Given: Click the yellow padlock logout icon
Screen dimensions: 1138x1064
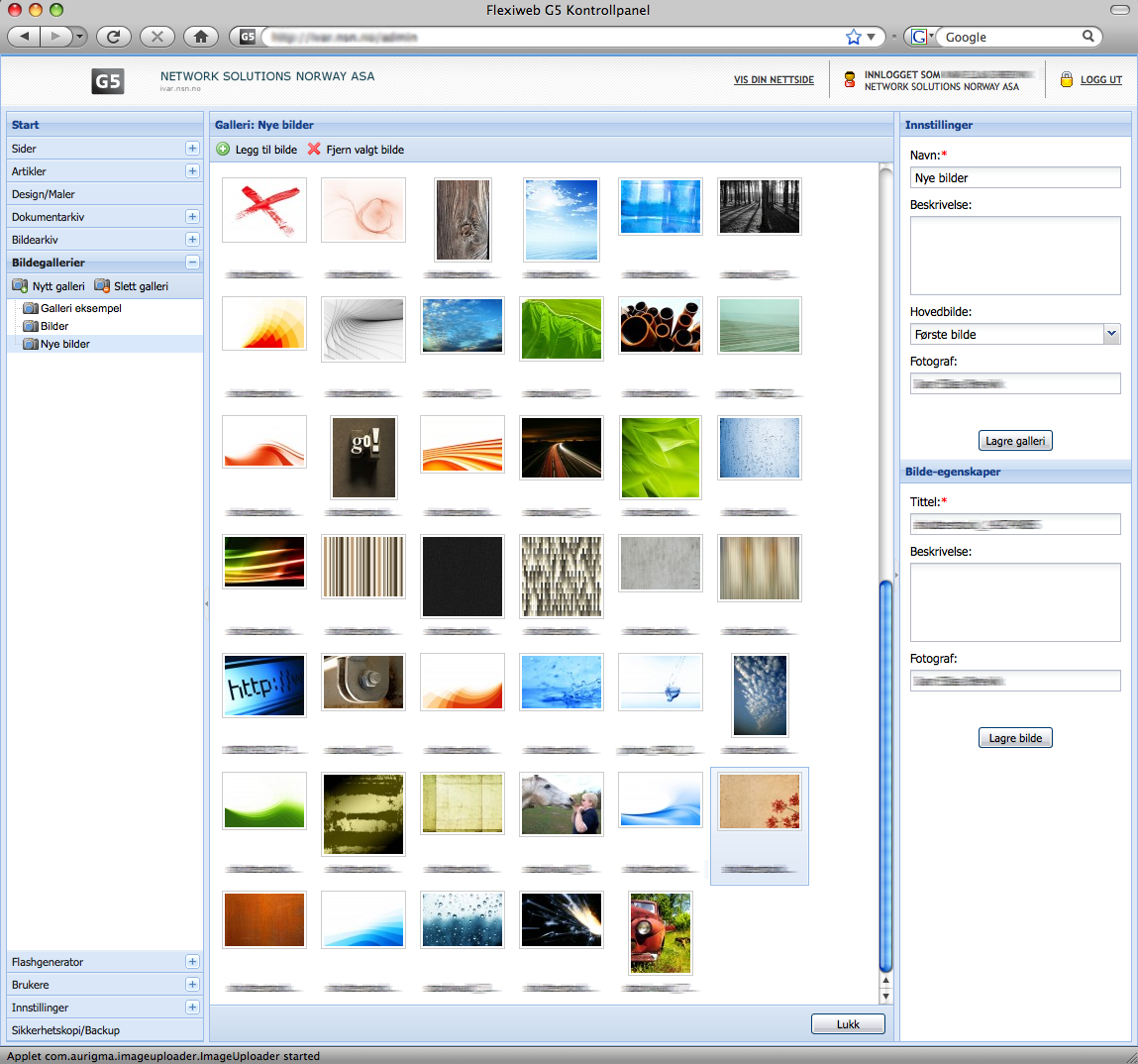Looking at the screenshot, I should 1067,79.
